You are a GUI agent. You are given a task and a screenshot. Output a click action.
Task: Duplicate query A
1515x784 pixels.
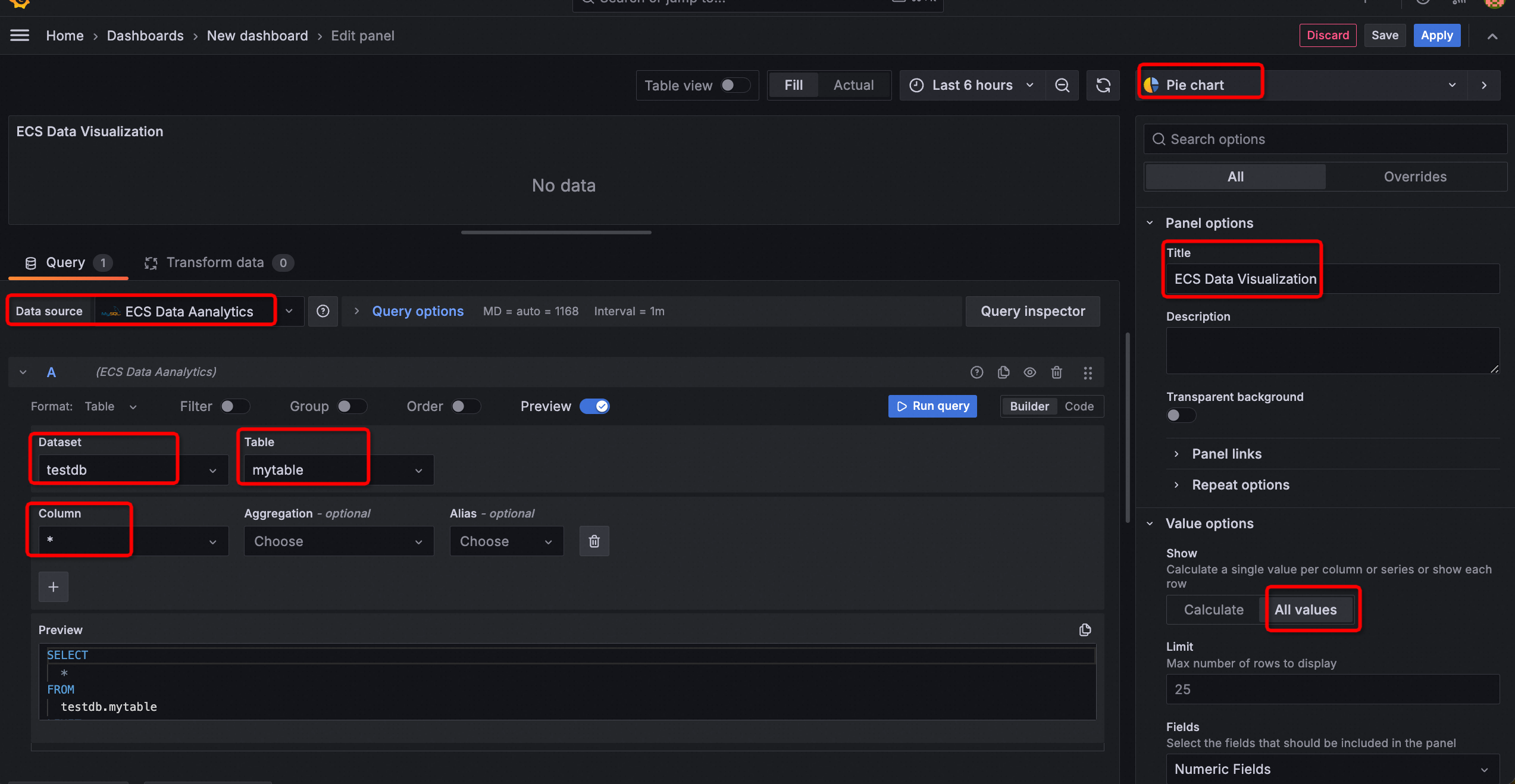pos(1003,372)
